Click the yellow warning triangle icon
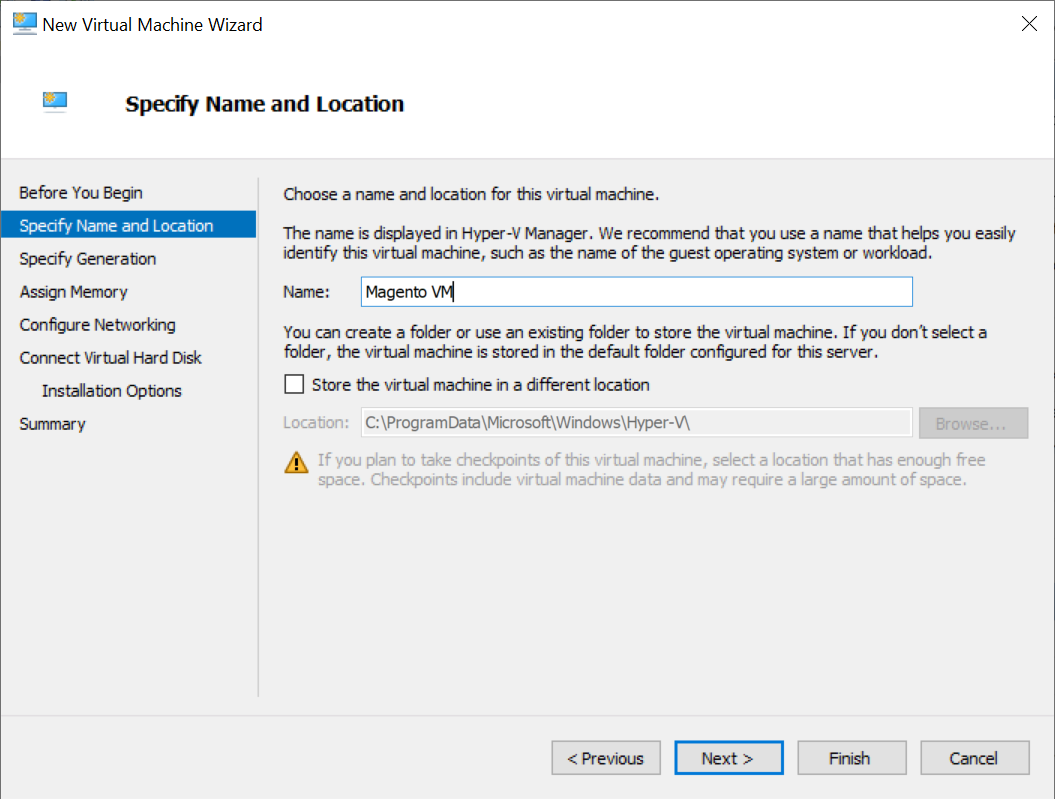The height and width of the screenshot is (799, 1055). (297, 462)
